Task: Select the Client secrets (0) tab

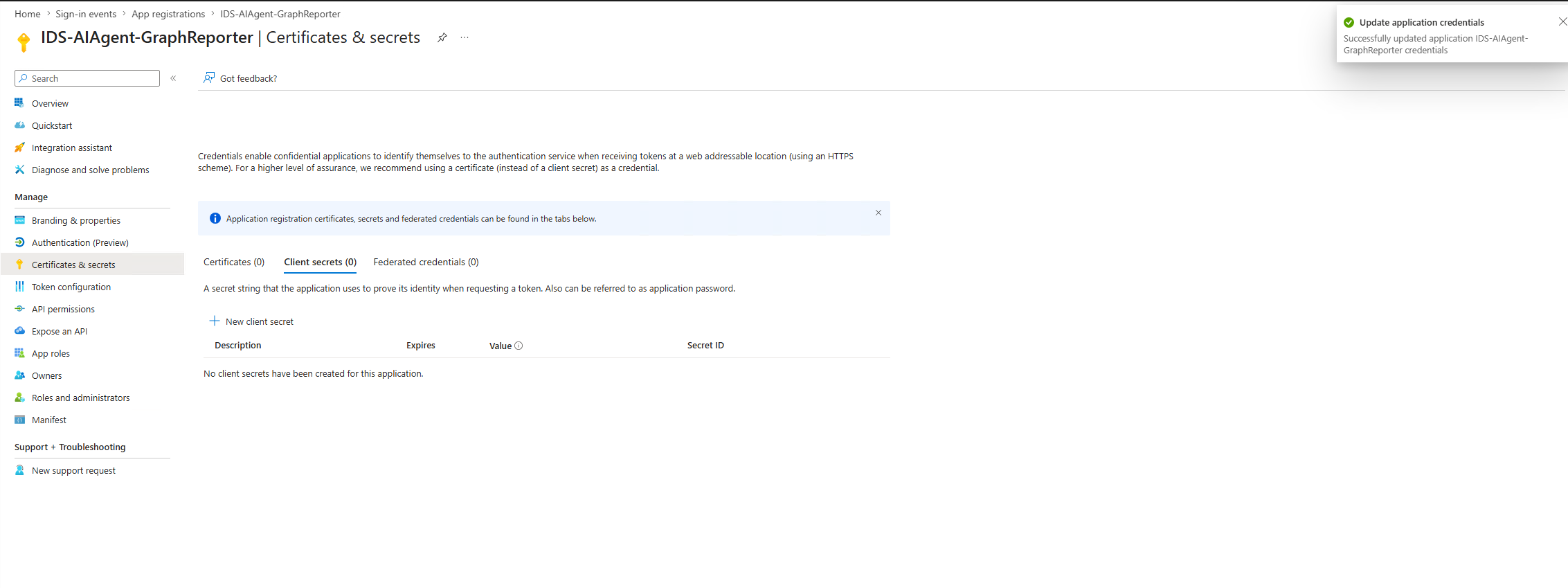Action: coord(320,262)
